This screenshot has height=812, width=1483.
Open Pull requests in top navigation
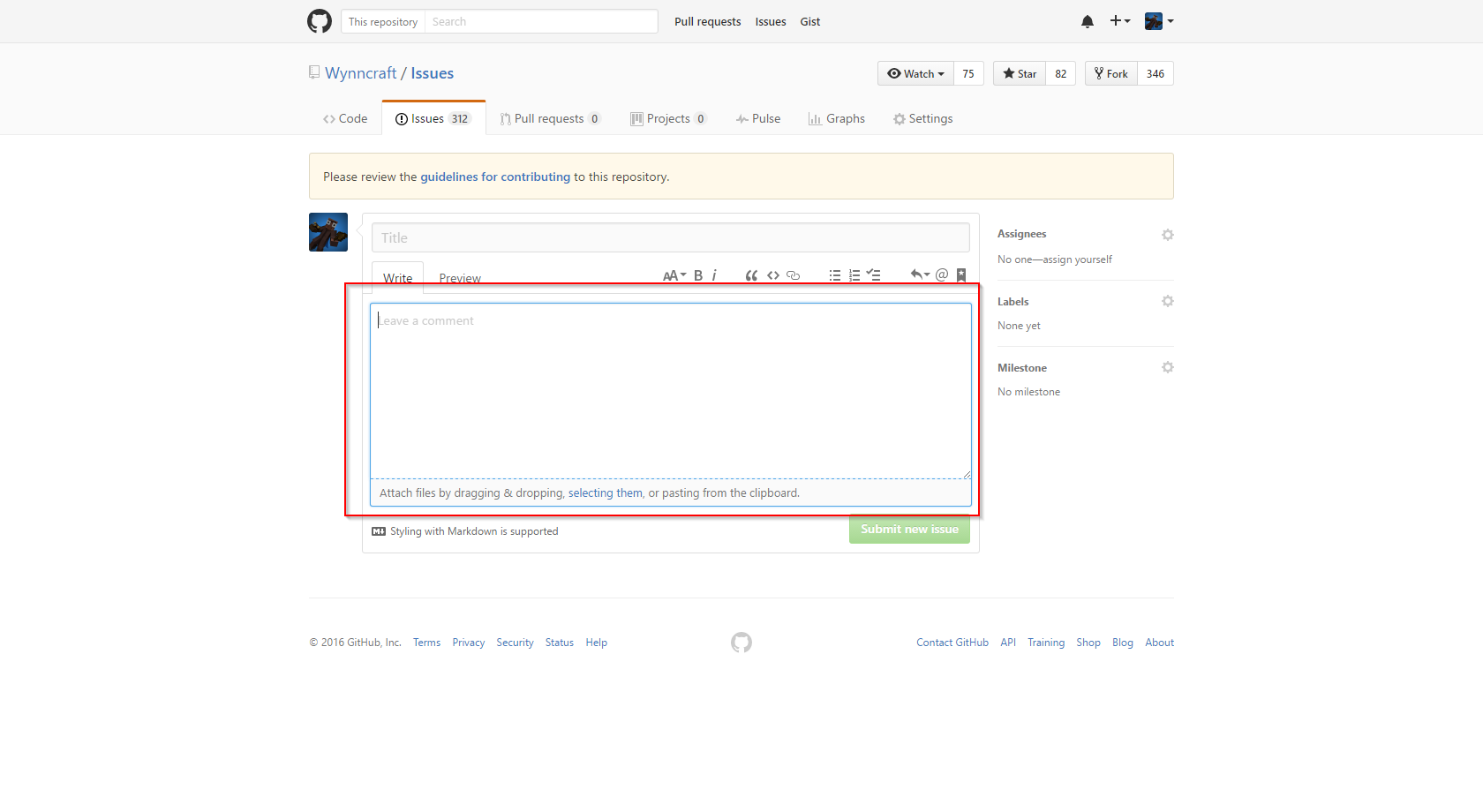pos(708,22)
